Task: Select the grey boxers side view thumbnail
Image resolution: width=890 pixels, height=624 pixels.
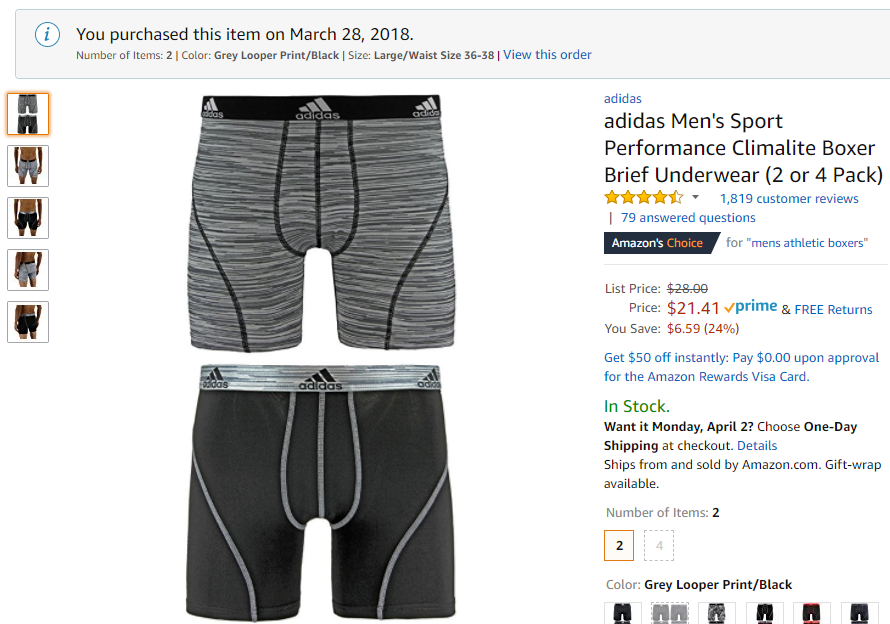Action: pos(28,270)
